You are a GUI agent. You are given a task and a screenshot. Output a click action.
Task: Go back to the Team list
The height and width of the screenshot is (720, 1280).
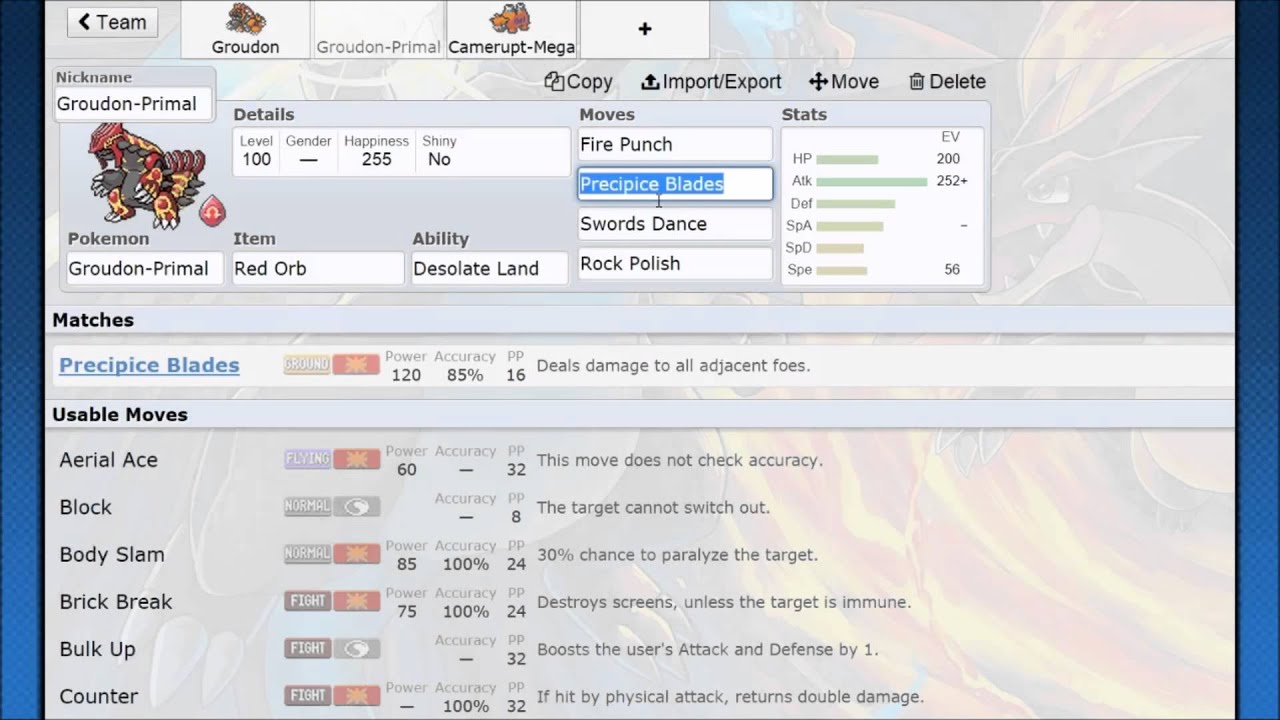pos(112,22)
